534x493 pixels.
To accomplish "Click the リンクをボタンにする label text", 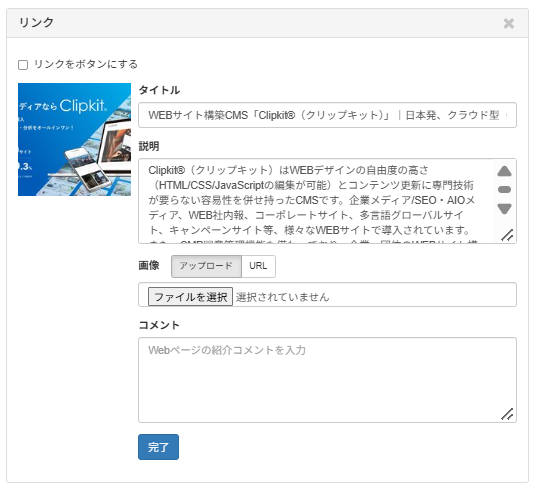I will click(86, 64).
